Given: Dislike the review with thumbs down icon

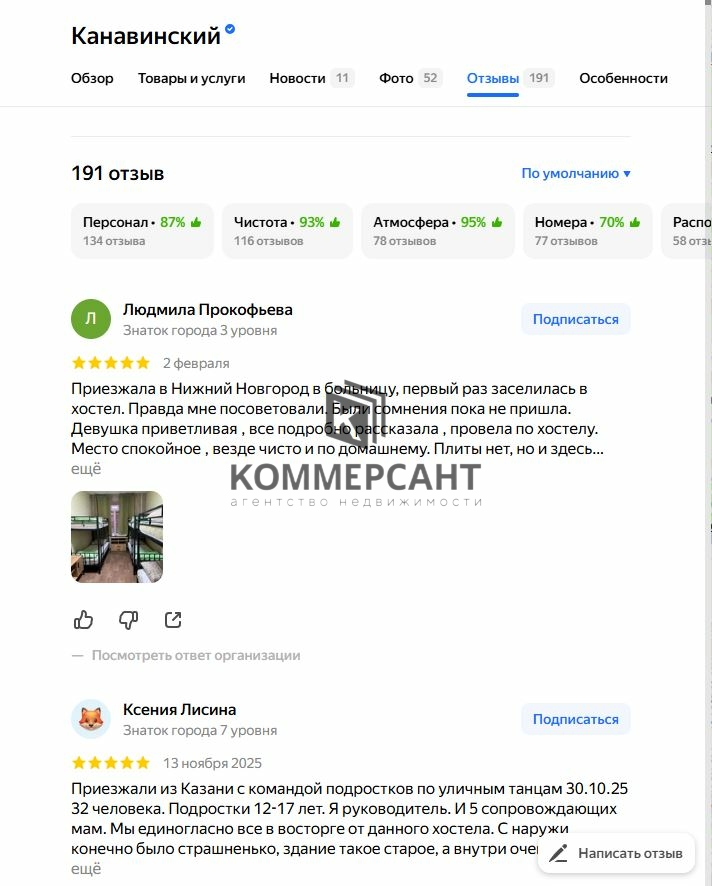Looking at the screenshot, I should [128, 620].
